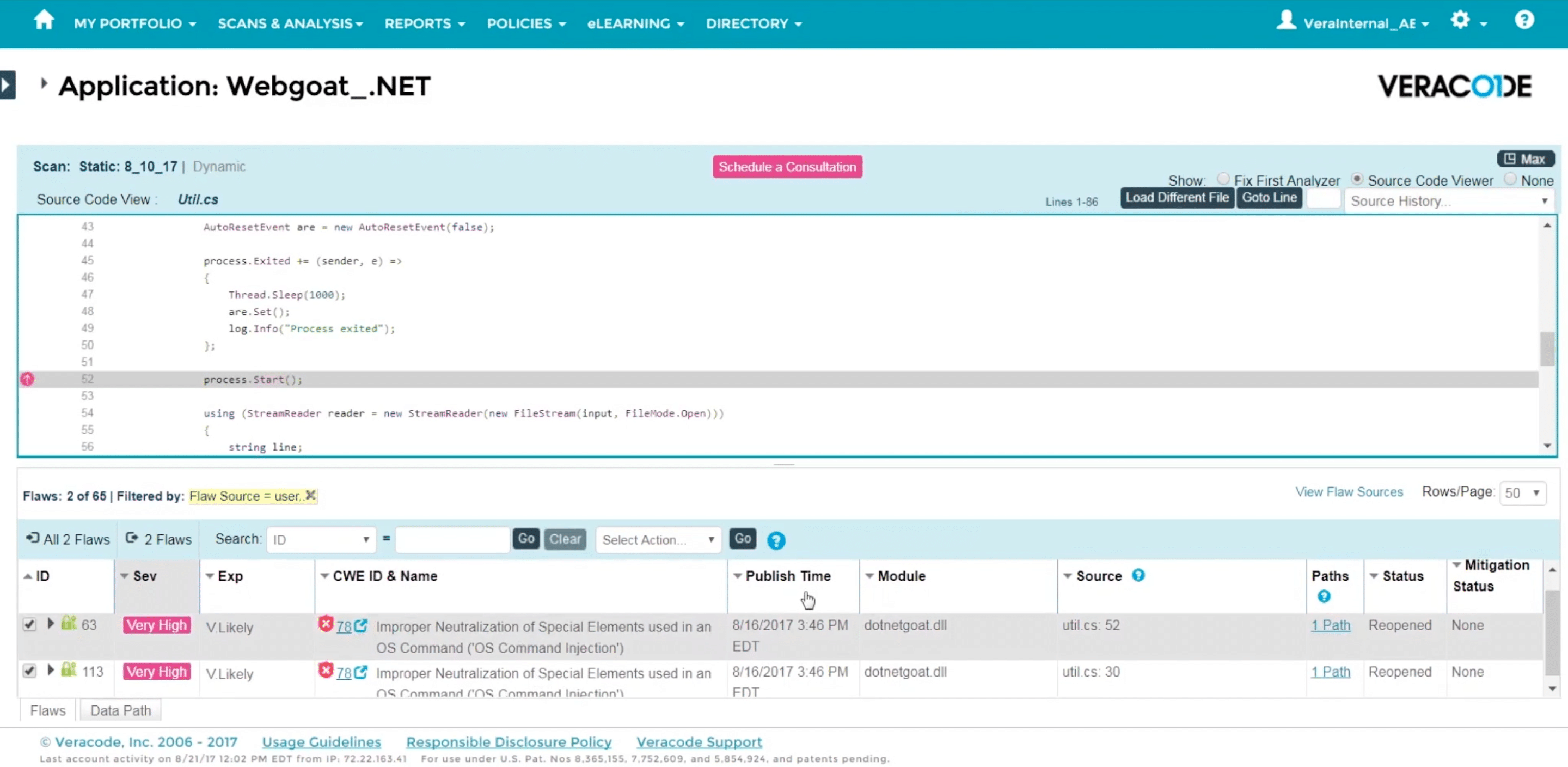
Task: Click the '1 Path' link for flaw ID 63
Action: tap(1331, 625)
